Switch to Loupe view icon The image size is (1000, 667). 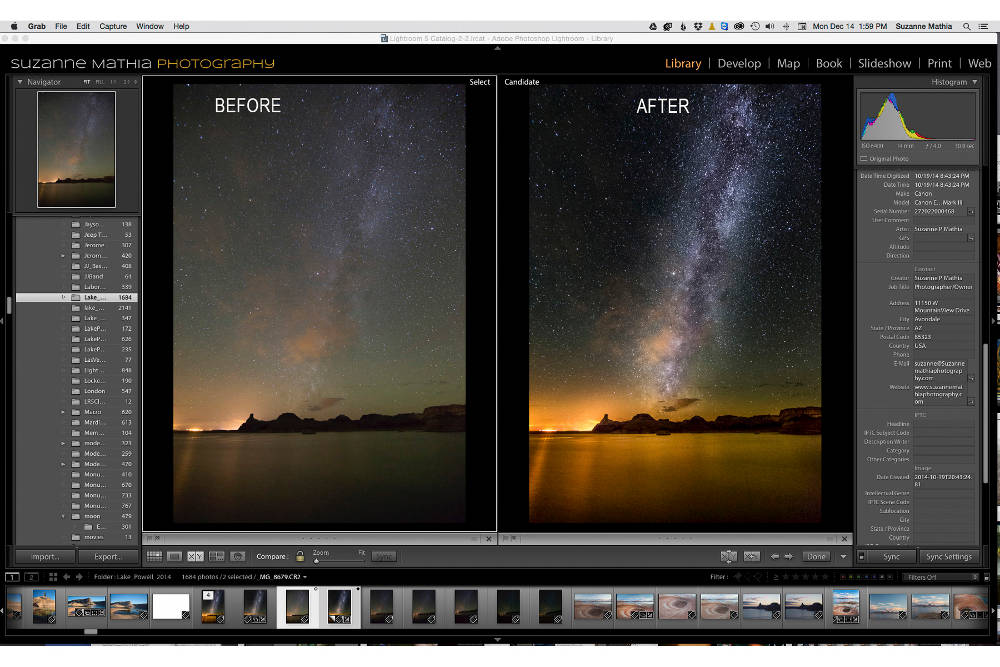coord(174,556)
